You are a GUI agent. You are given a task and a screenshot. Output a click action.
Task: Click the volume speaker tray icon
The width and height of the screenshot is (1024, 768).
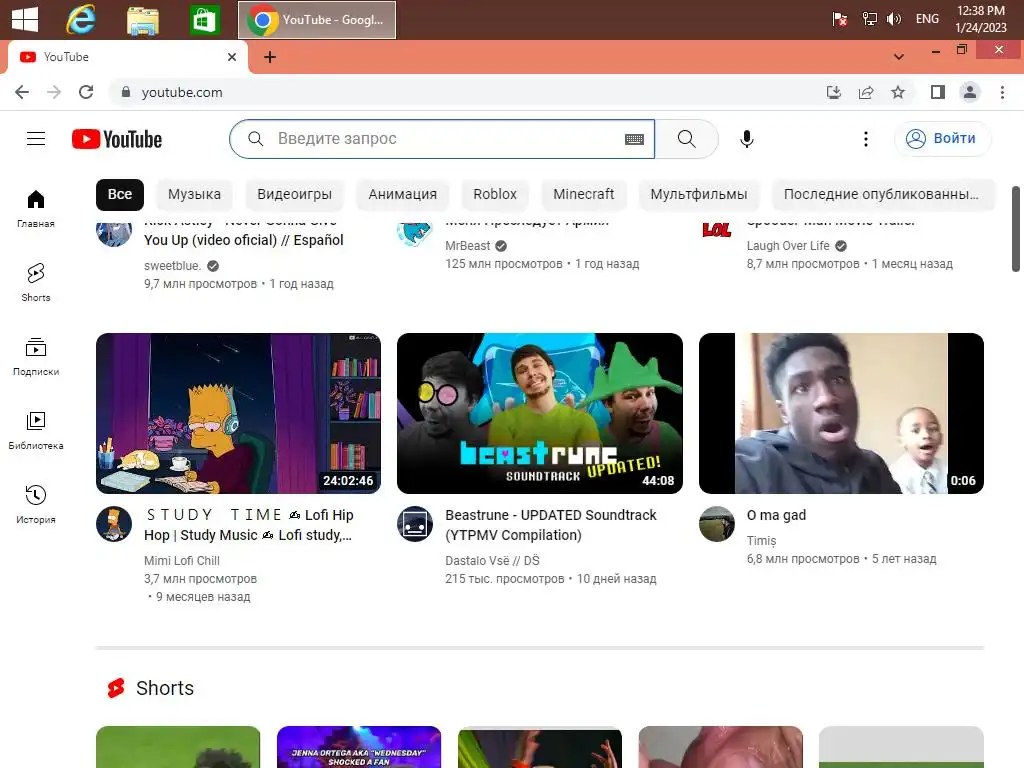(x=893, y=19)
